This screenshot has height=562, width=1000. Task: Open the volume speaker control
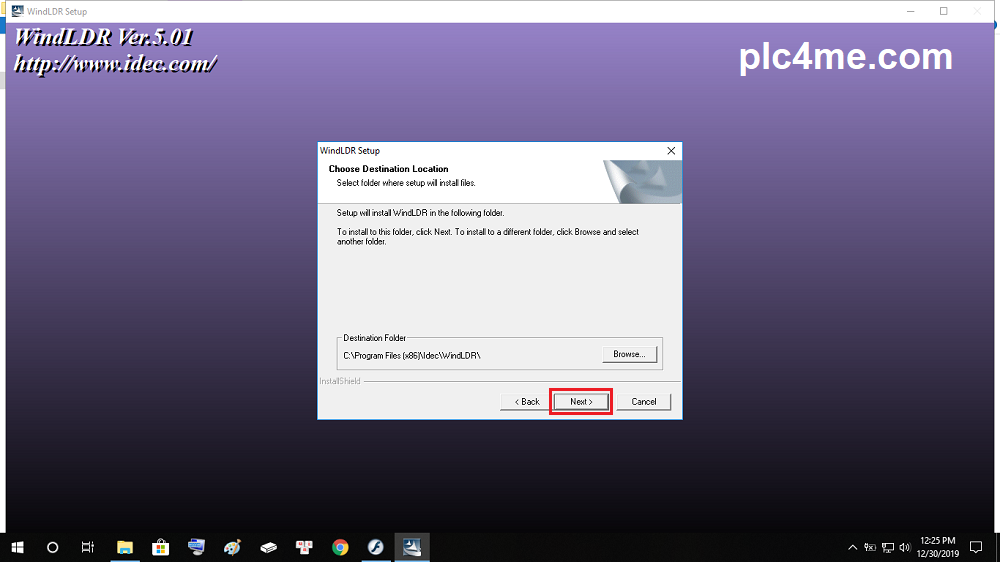pyautogui.click(x=905, y=547)
